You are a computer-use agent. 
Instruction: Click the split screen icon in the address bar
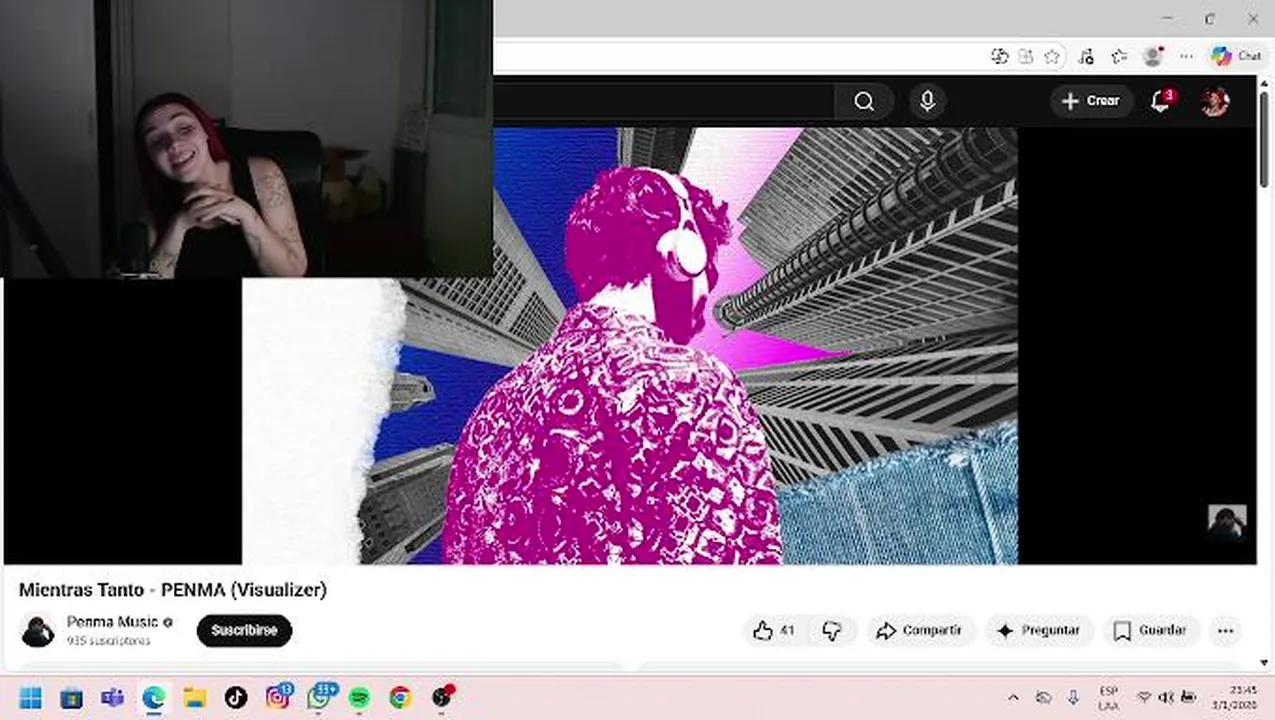(1026, 57)
